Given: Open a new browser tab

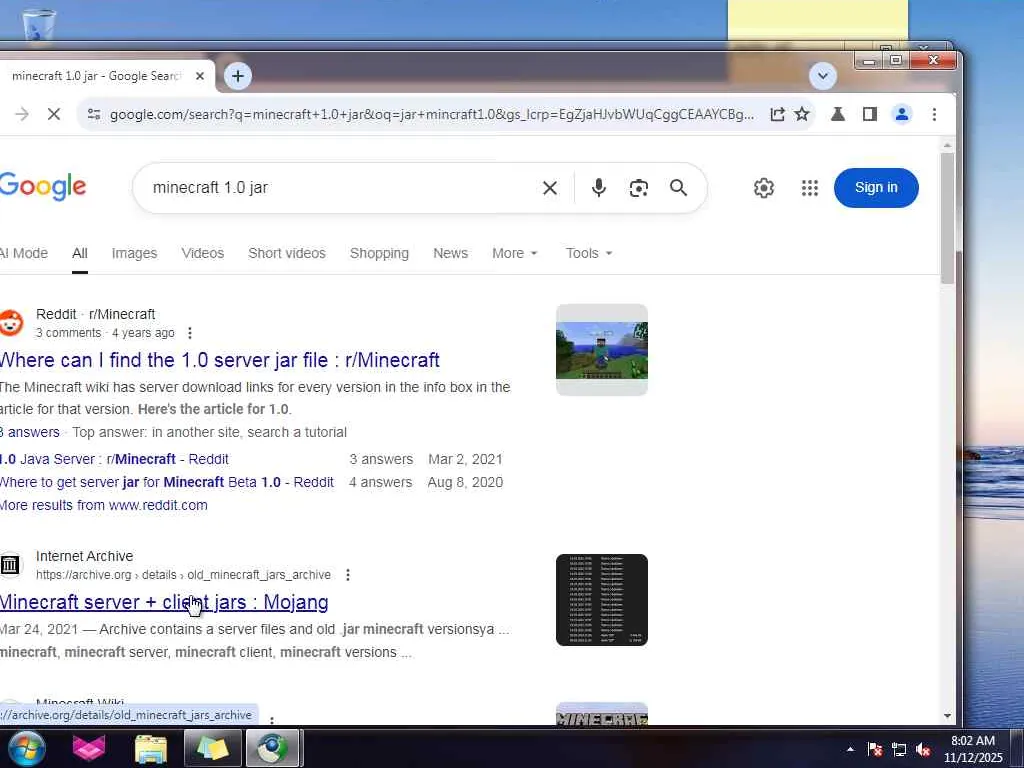Looking at the screenshot, I should coord(238,76).
